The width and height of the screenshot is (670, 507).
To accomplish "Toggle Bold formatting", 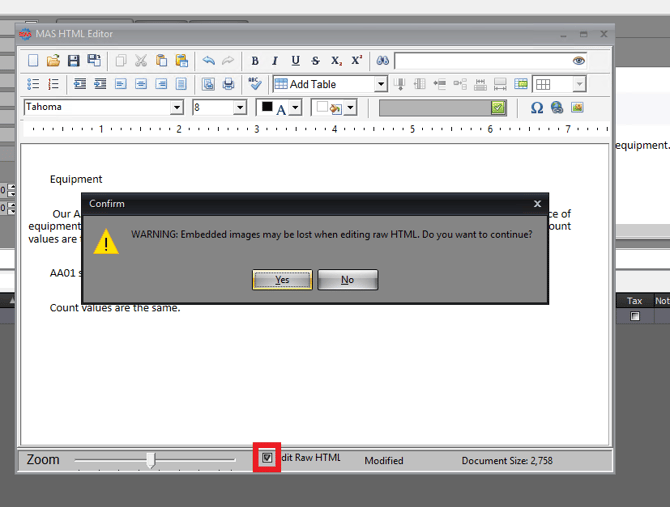I will pyautogui.click(x=255, y=61).
